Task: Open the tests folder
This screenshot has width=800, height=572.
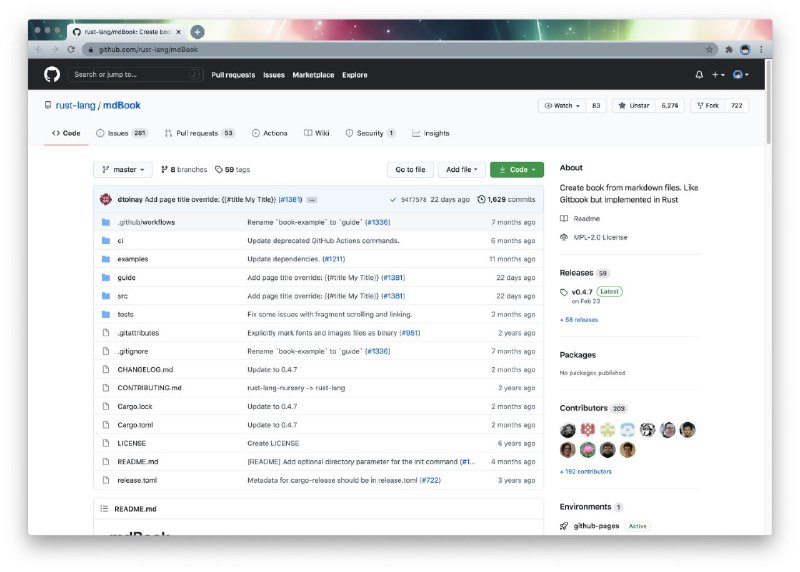Action: point(126,314)
